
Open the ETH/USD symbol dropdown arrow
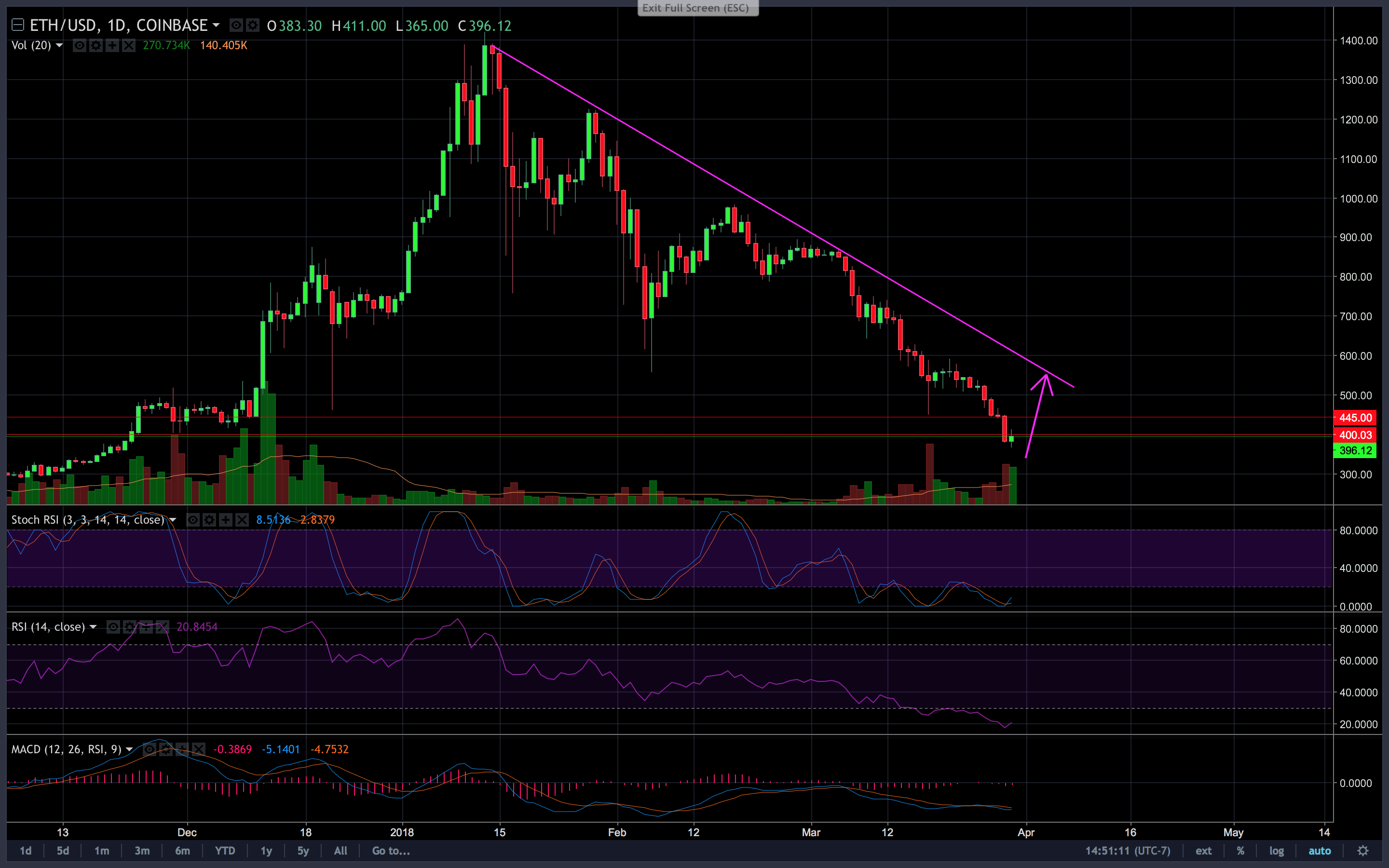tap(216, 25)
